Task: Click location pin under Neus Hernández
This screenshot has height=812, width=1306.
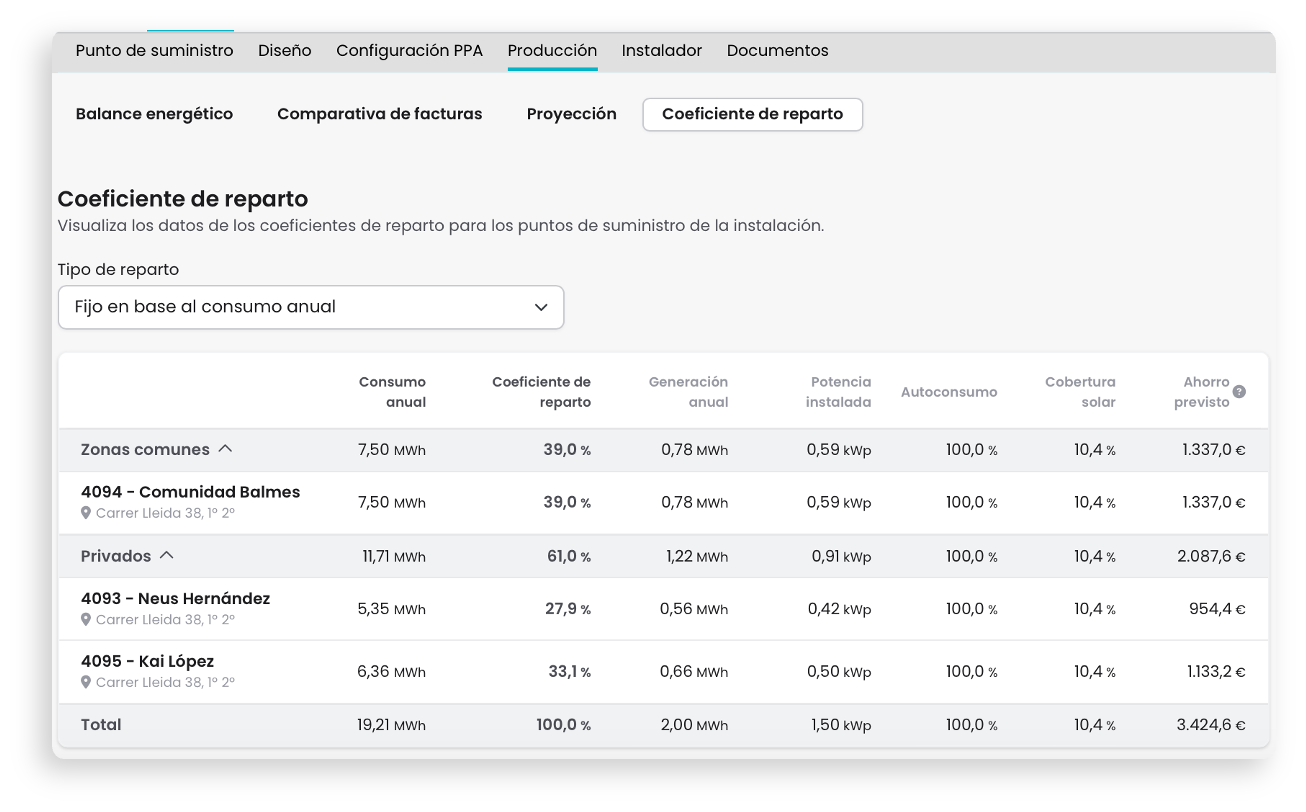Action: tap(86, 620)
